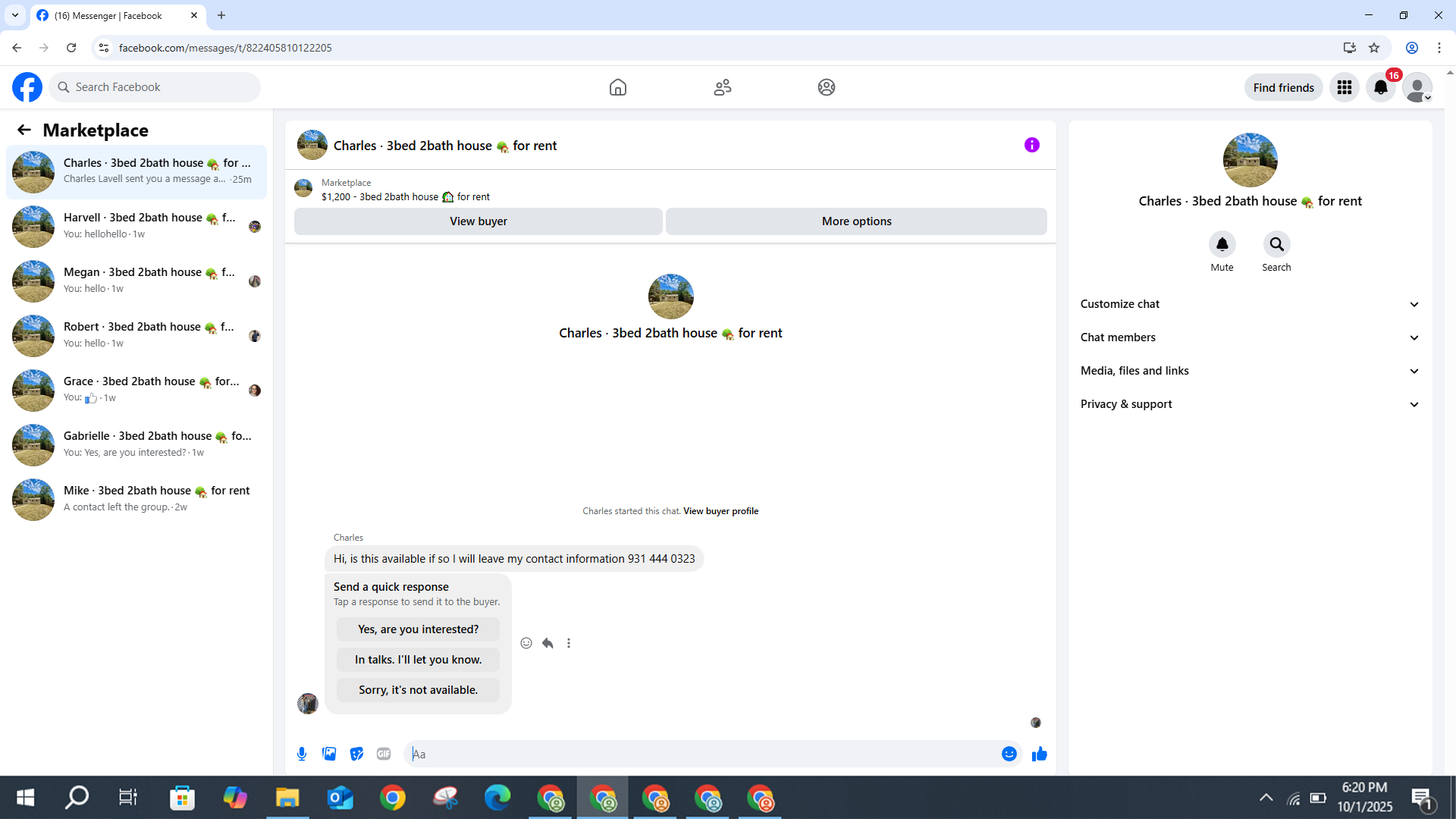Click the Marketplace listing $1,200 title
1456x819 pixels.
(x=406, y=197)
